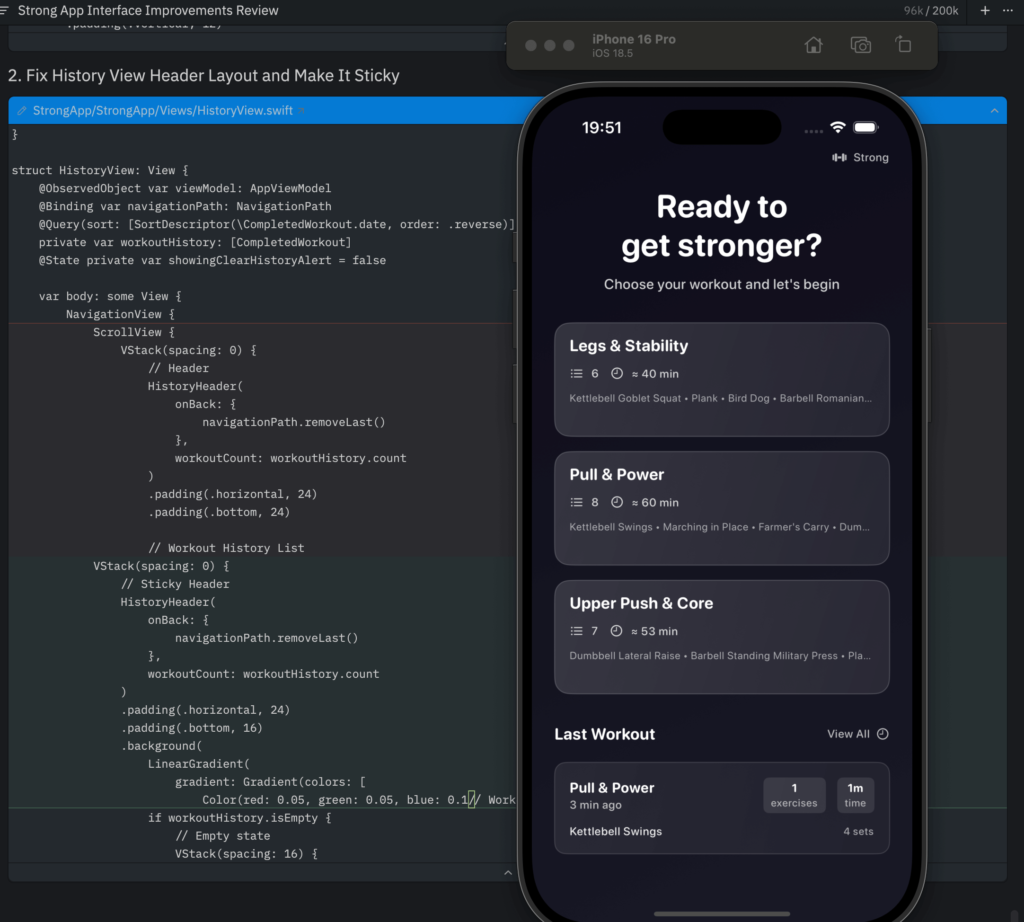Image resolution: width=1024 pixels, height=922 pixels.
Task: Open the three-dots more options menu
Action: click(1008, 11)
